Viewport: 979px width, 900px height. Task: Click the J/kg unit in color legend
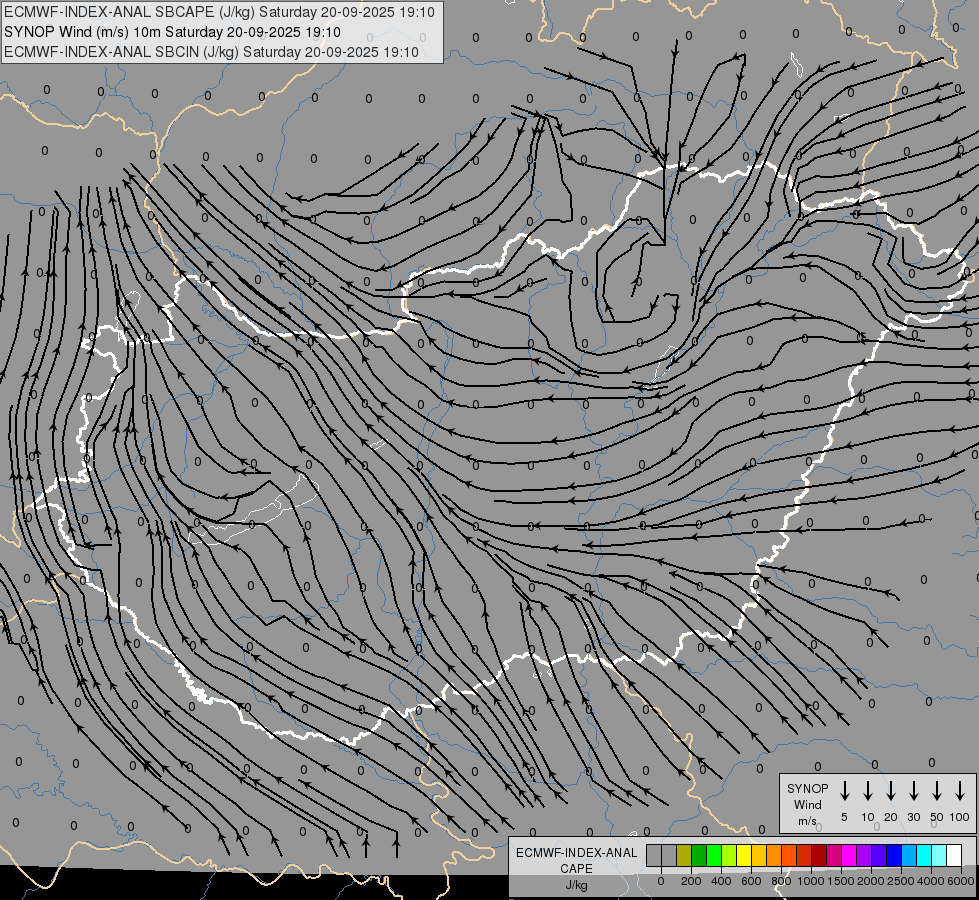[576, 885]
